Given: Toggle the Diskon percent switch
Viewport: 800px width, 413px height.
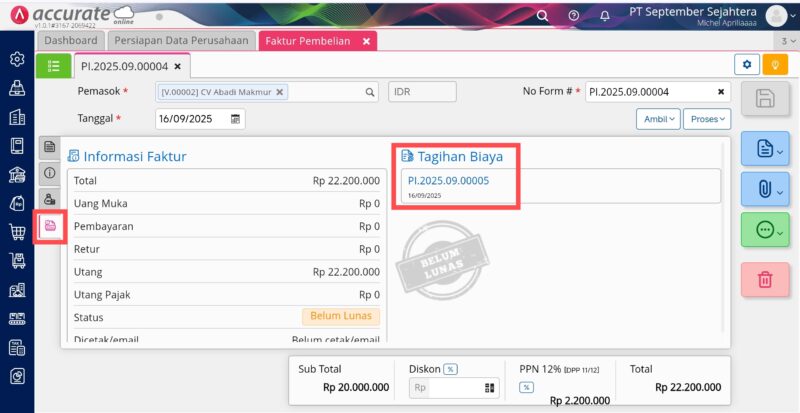Looking at the screenshot, I should point(450,369).
